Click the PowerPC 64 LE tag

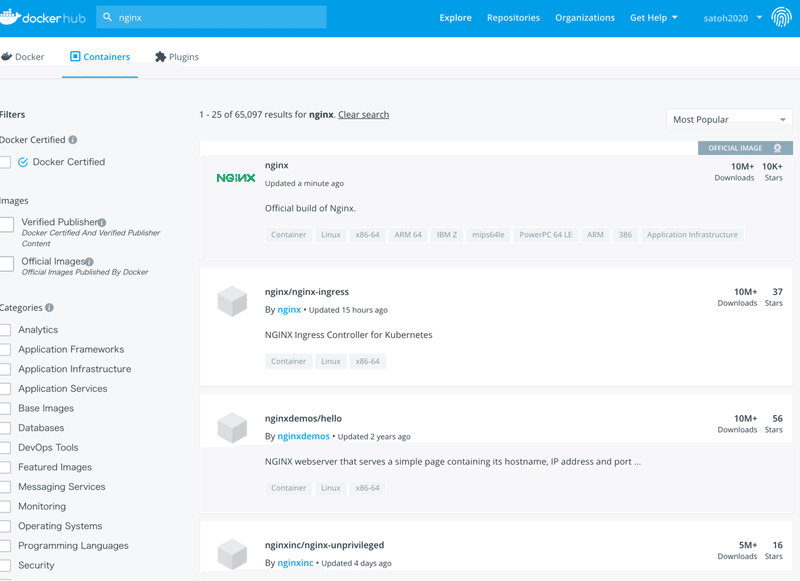(x=545, y=235)
